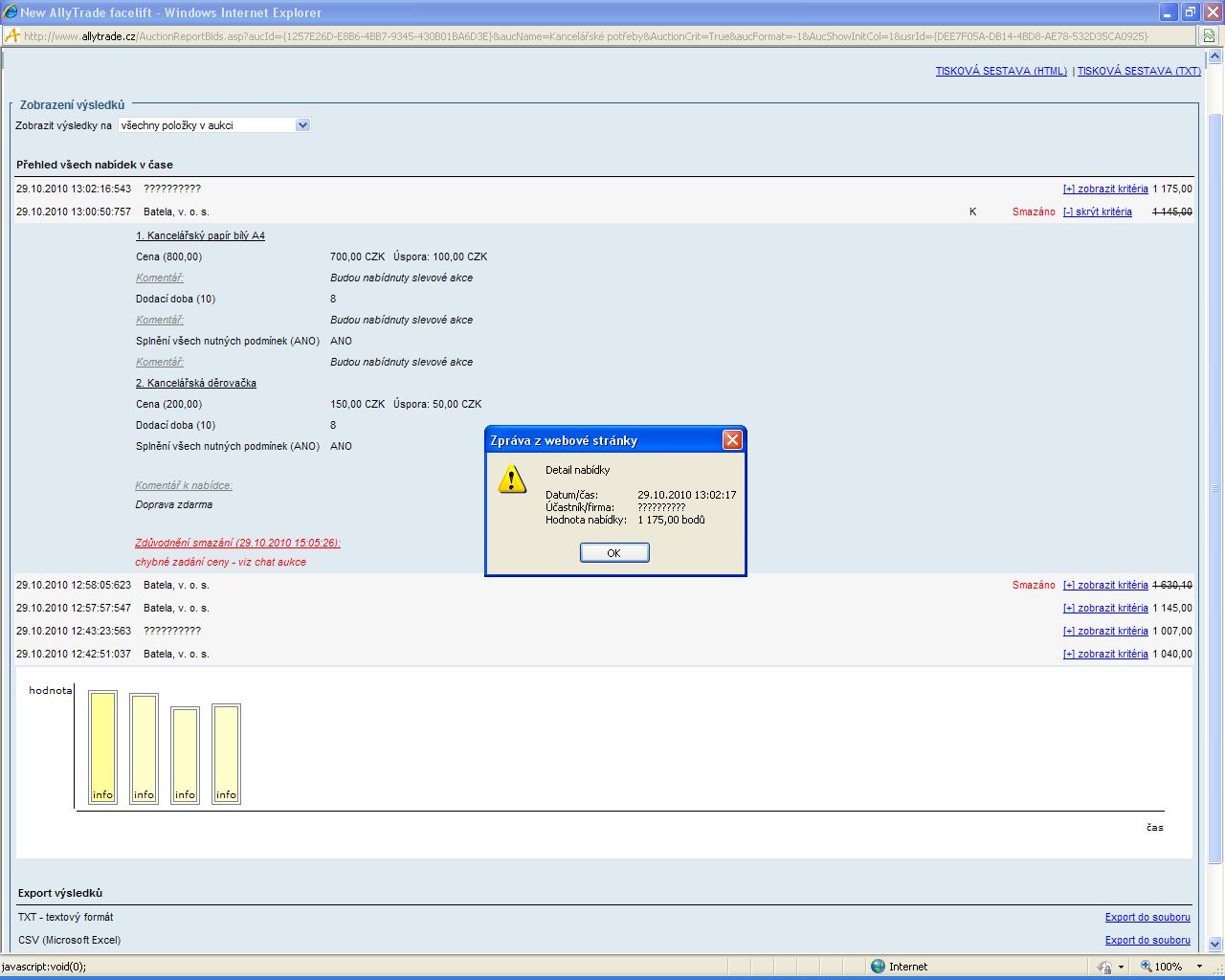
Task: Click the fourth info bar in the chart
Action: 226,754
